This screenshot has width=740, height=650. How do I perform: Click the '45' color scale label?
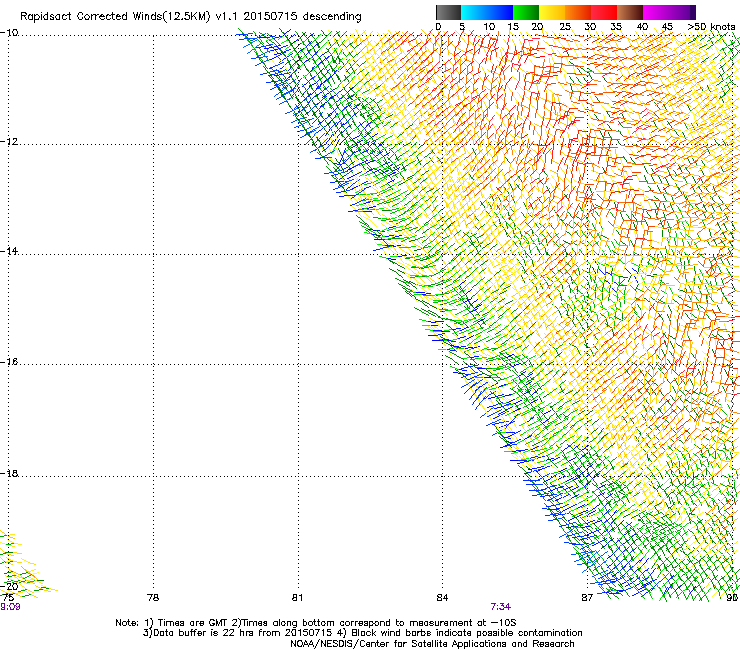[667, 27]
